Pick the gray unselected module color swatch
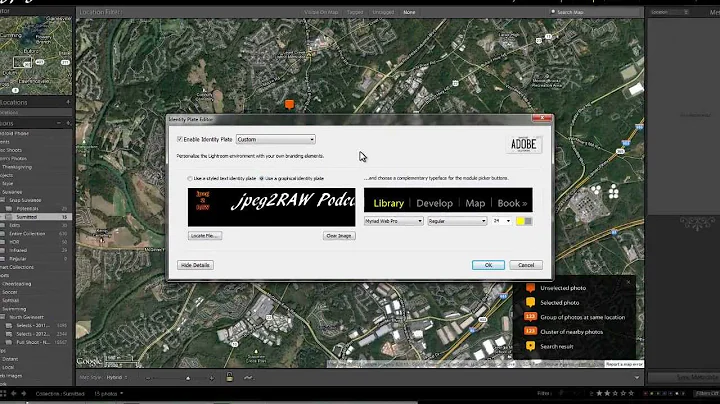 (528, 221)
